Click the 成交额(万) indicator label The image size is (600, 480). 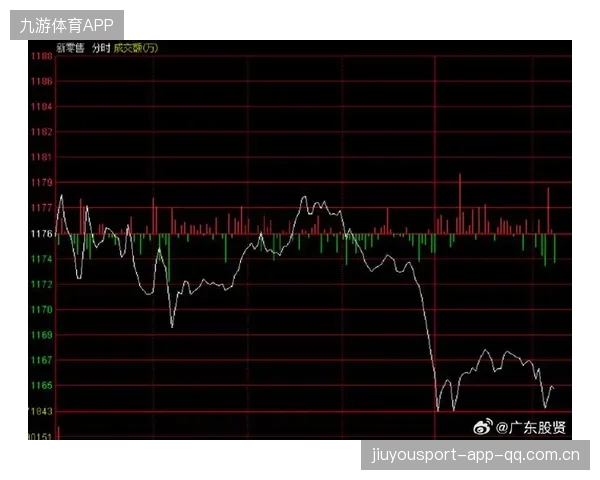pyautogui.click(x=135, y=48)
